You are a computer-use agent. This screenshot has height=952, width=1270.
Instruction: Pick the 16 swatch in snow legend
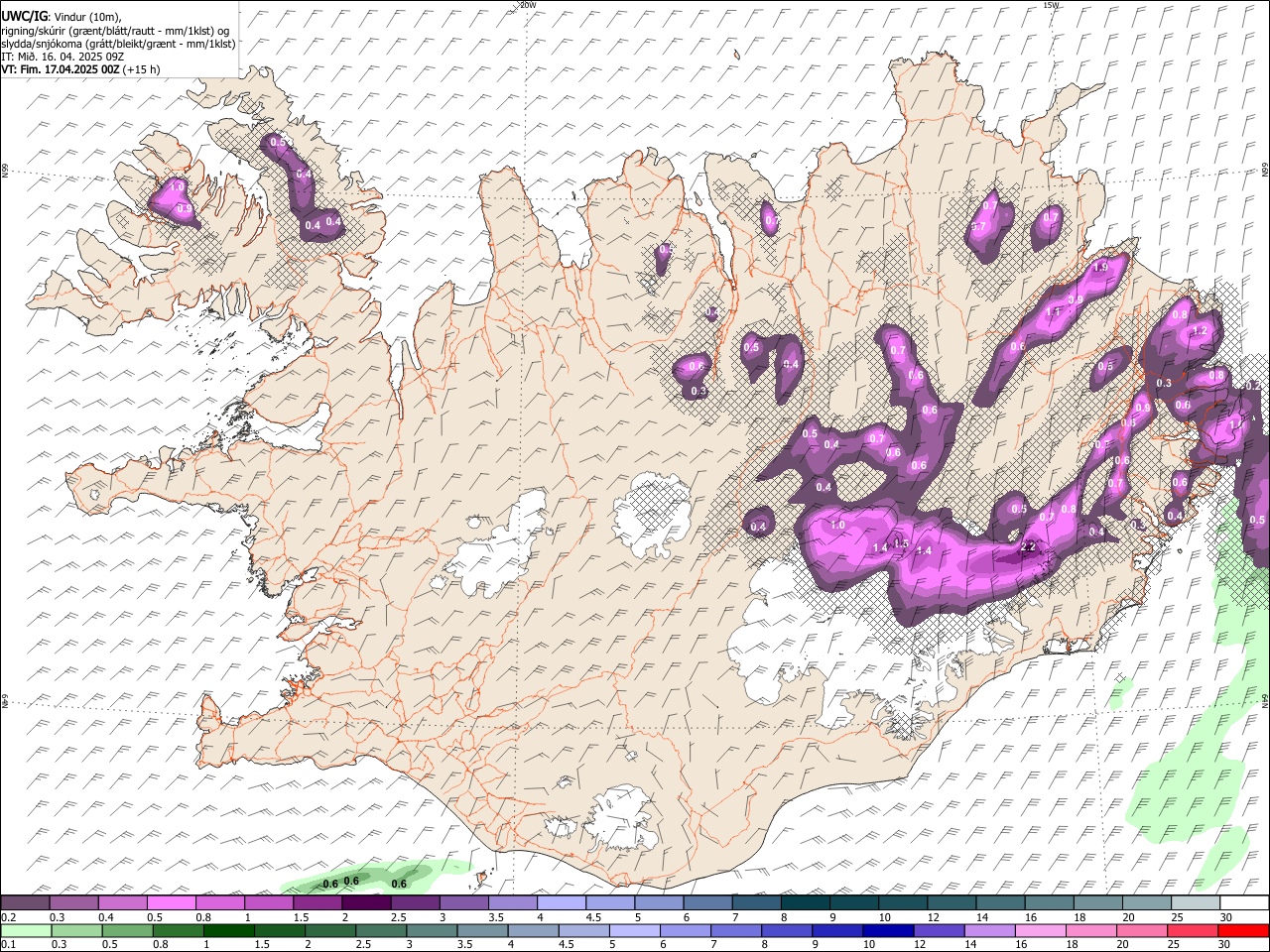1050,902
